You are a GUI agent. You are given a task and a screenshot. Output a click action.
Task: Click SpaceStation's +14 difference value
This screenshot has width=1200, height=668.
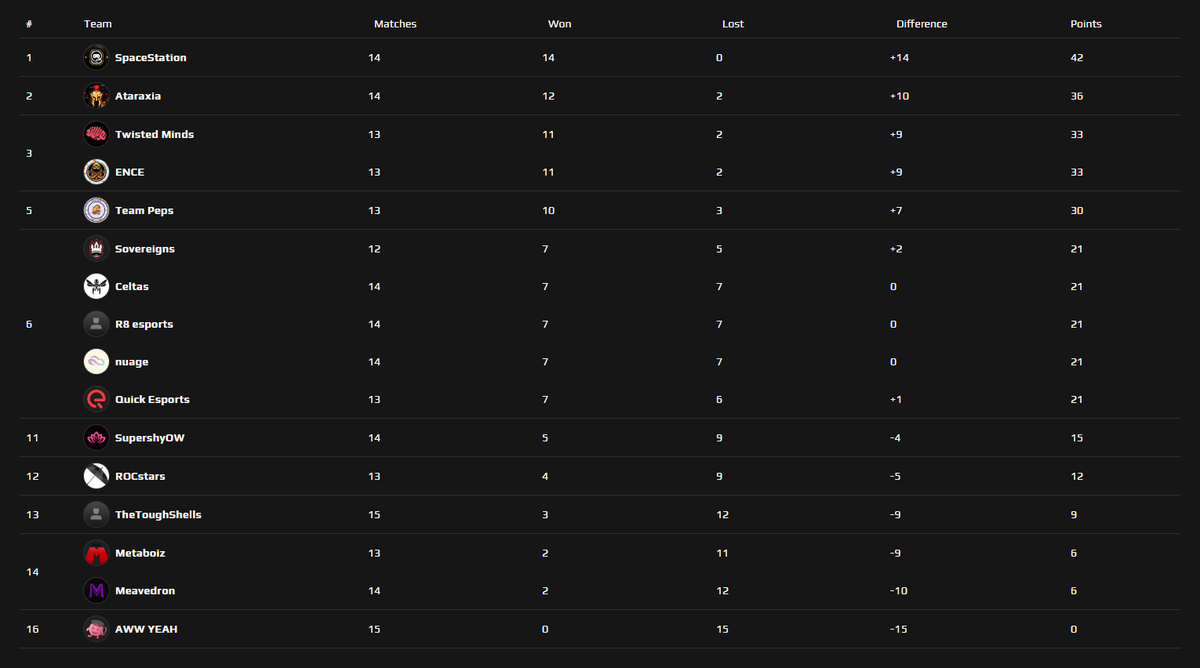pyautogui.click(x=899, y=58)
